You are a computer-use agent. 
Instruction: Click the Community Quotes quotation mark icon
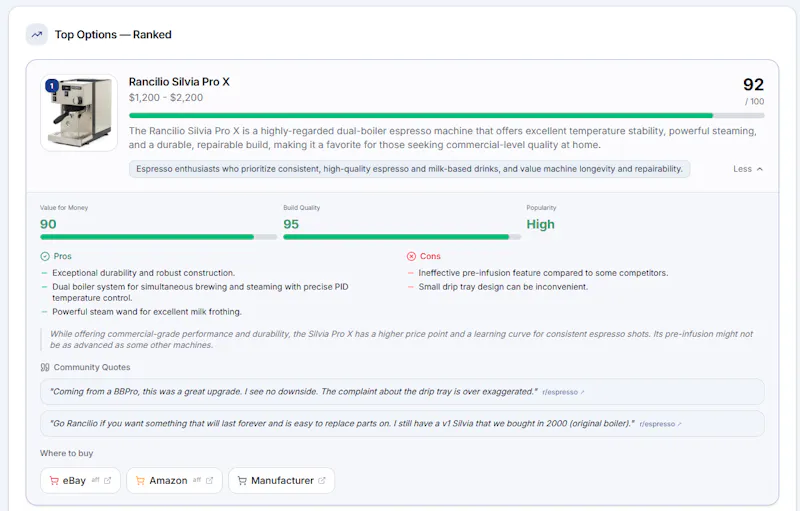45,367
